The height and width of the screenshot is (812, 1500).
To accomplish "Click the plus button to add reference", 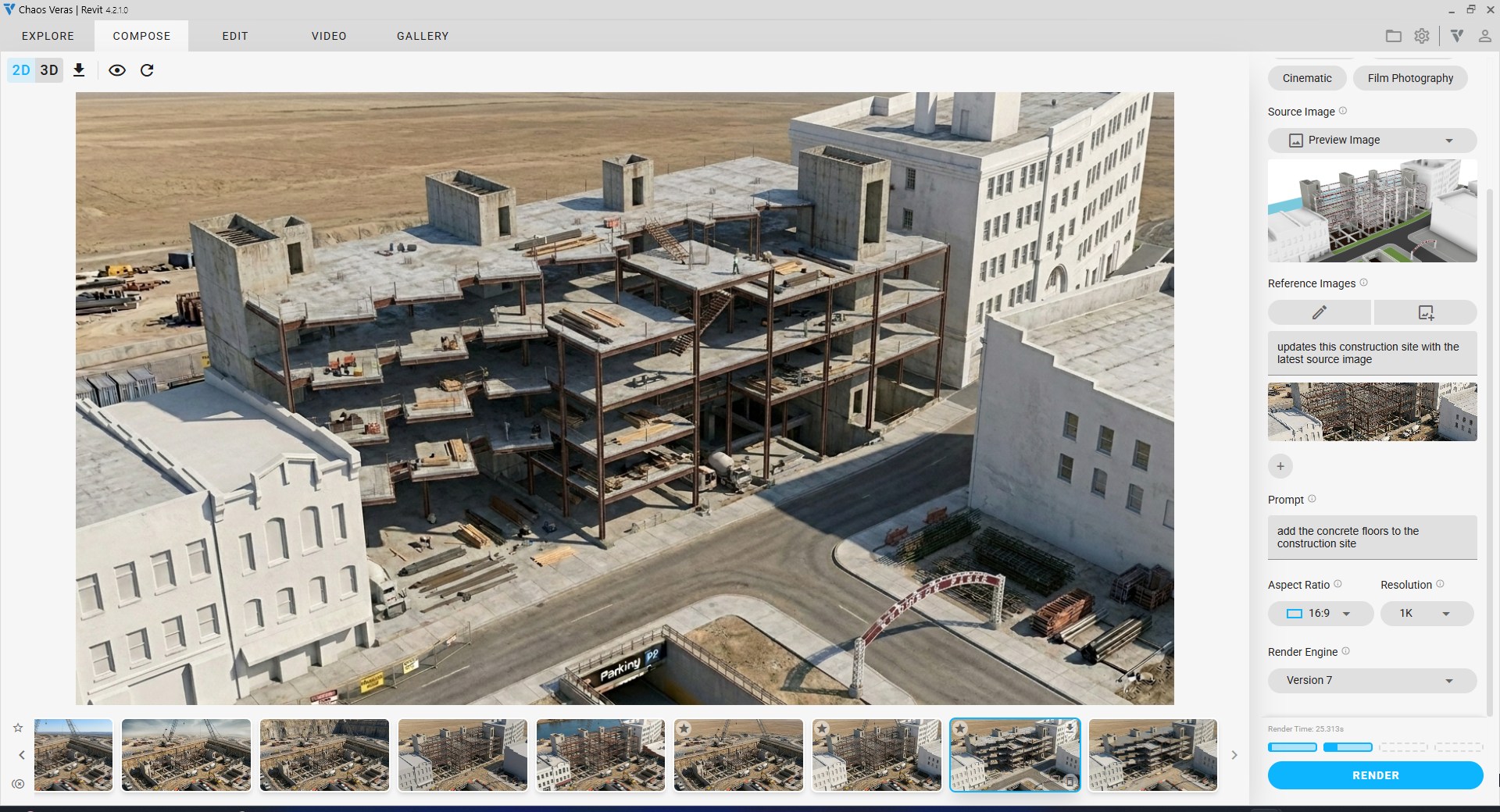I will 1280,467.
